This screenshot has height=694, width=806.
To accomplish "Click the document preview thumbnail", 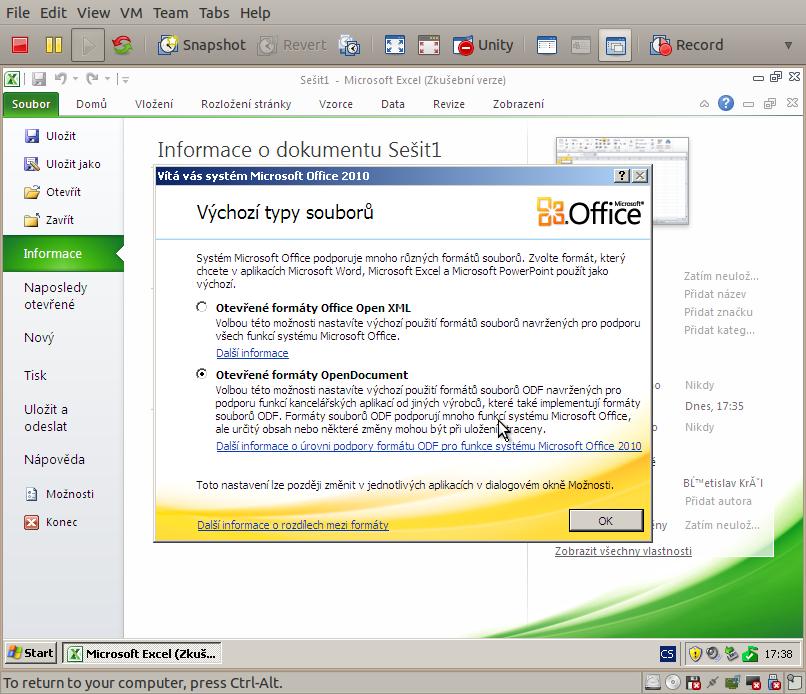I will click(622, 180).
